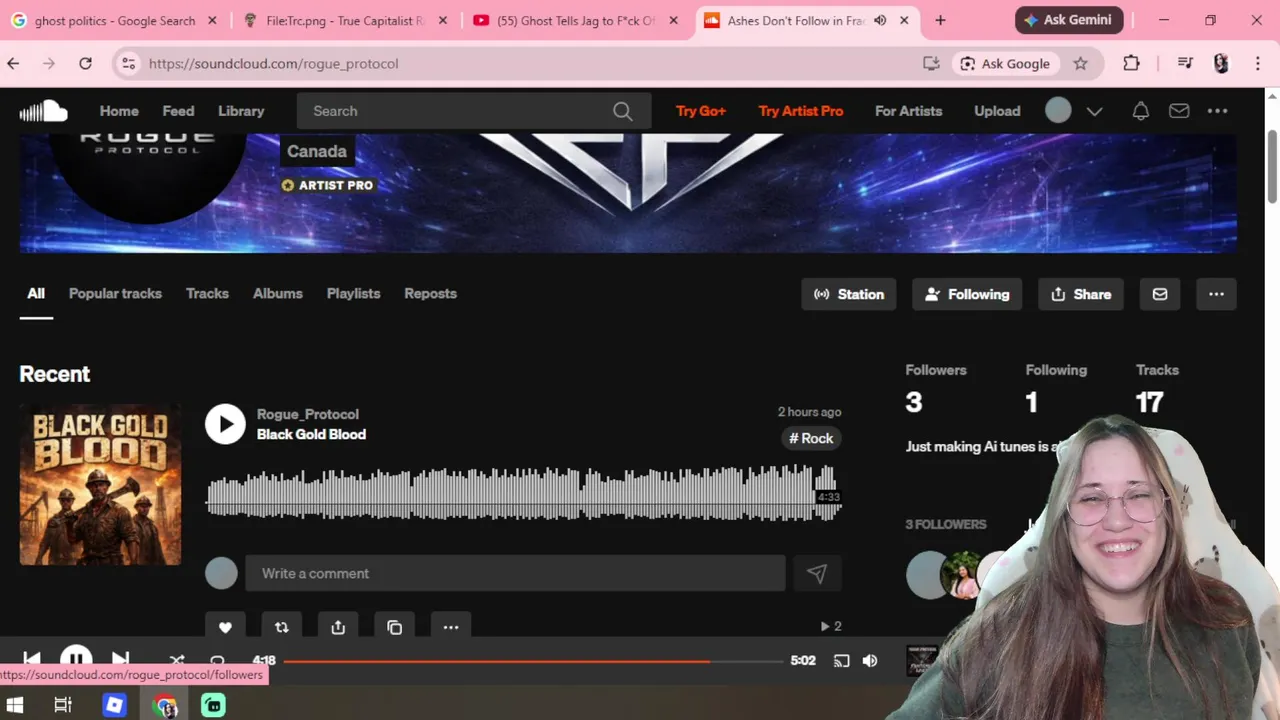Click the # Rock tag

(x=810, y=438)
